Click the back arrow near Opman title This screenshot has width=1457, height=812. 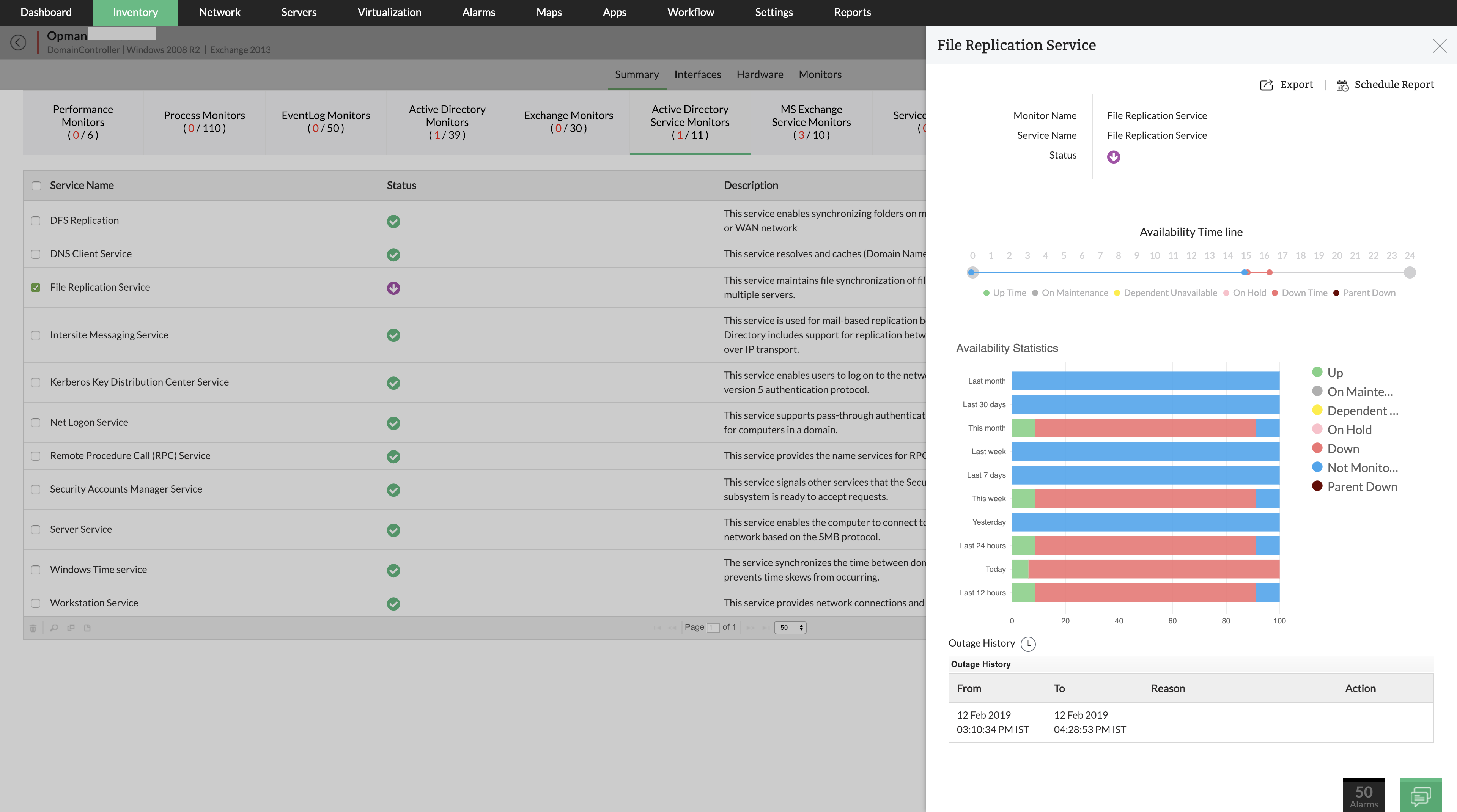(19, 42)
